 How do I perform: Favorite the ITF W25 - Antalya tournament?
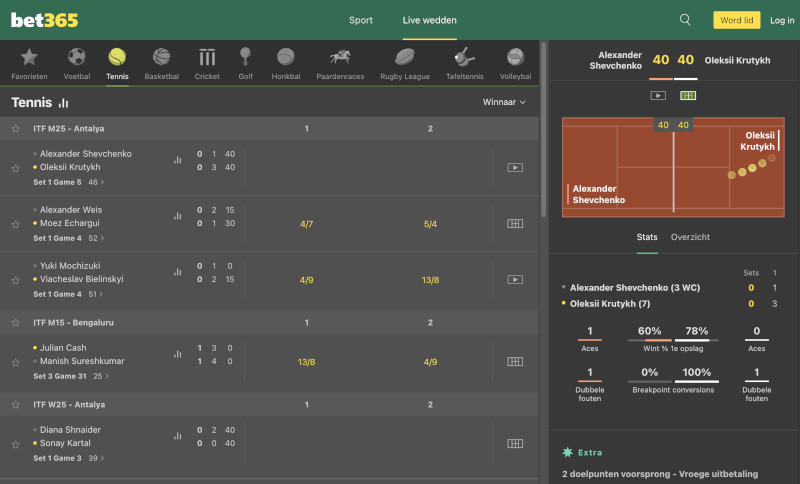16,404
